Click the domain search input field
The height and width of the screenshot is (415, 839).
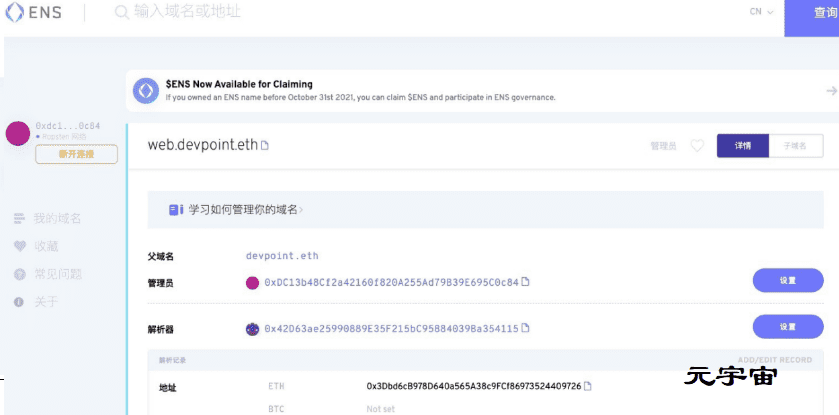(400, 12)
